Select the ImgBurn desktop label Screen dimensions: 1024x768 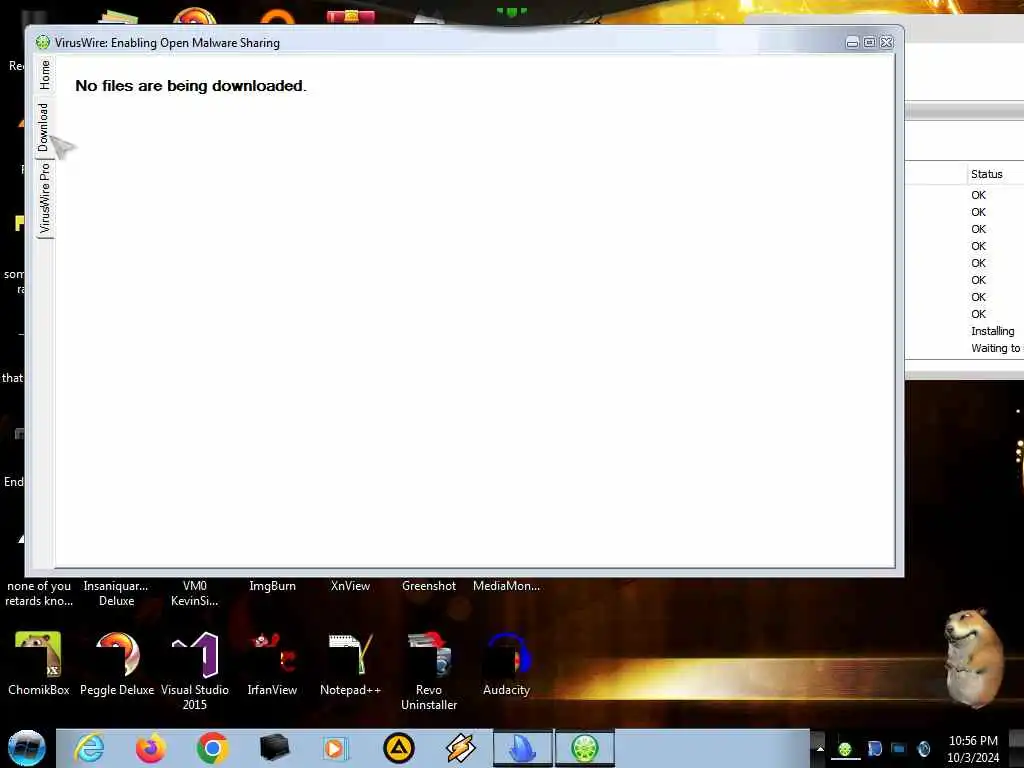272,586
